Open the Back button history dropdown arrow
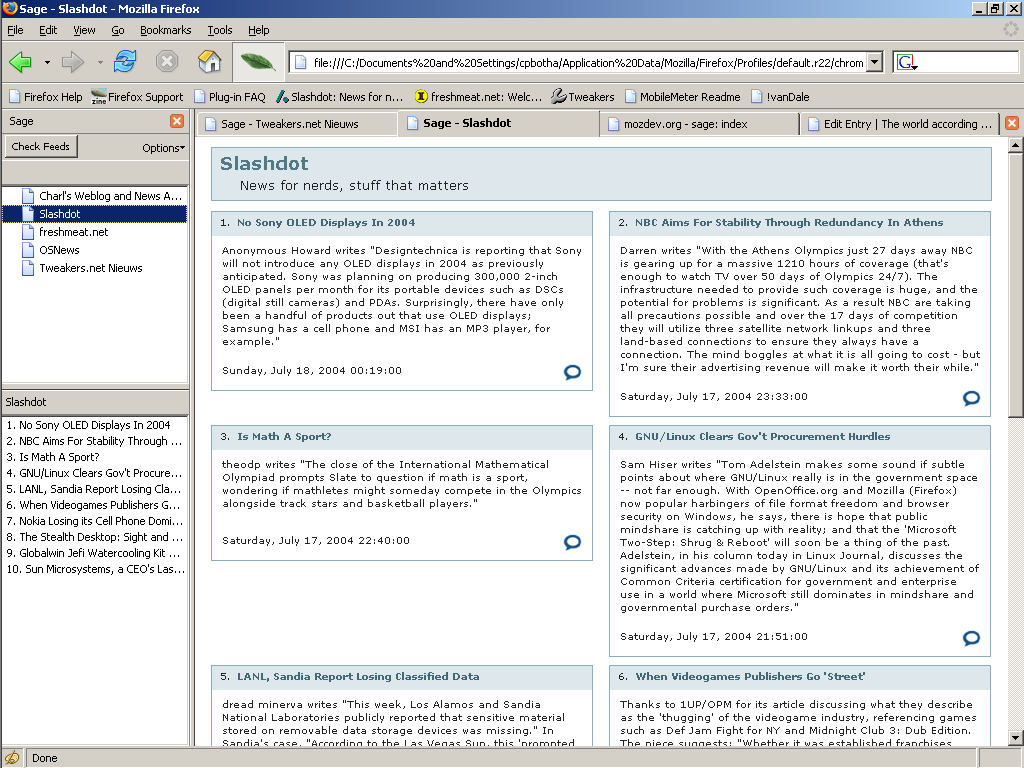Image resolution: width=1024 pixels, height=768 pixels. point(47,63)
